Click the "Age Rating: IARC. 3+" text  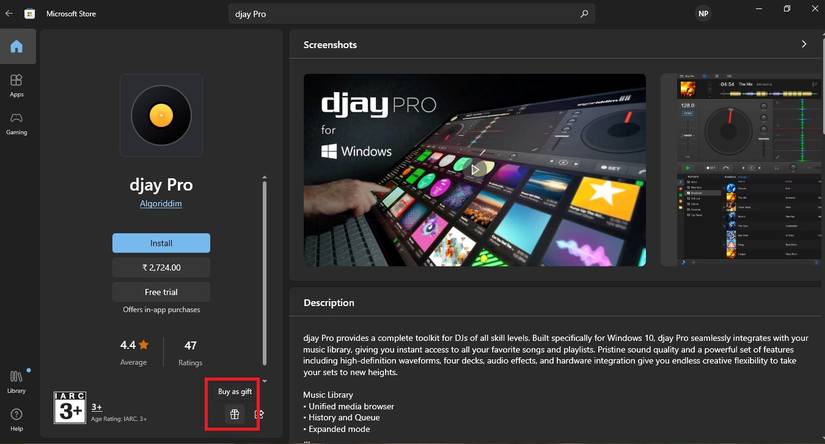pyautogui.click(x=119, y=419)
